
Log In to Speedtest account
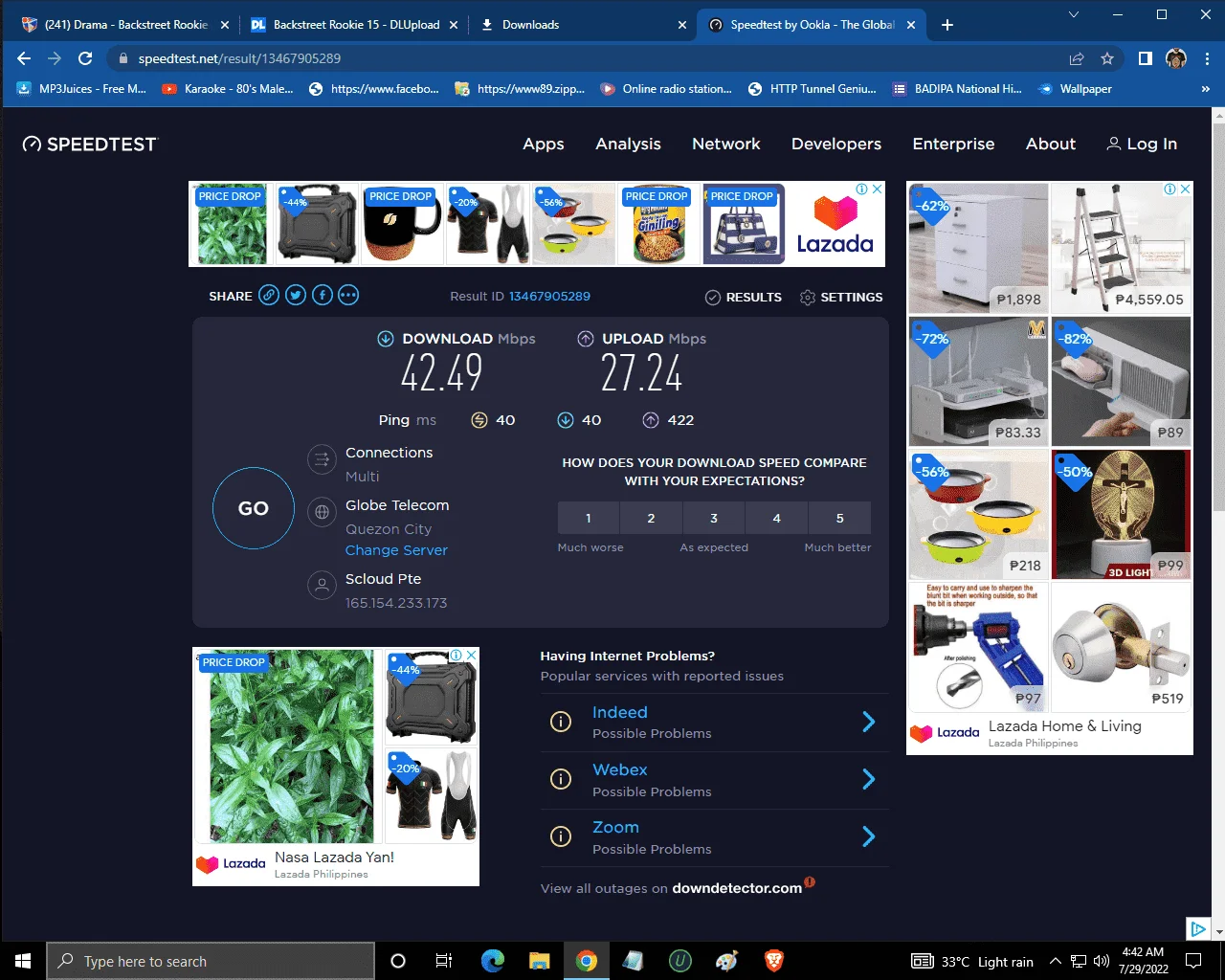click(1142, 145)
